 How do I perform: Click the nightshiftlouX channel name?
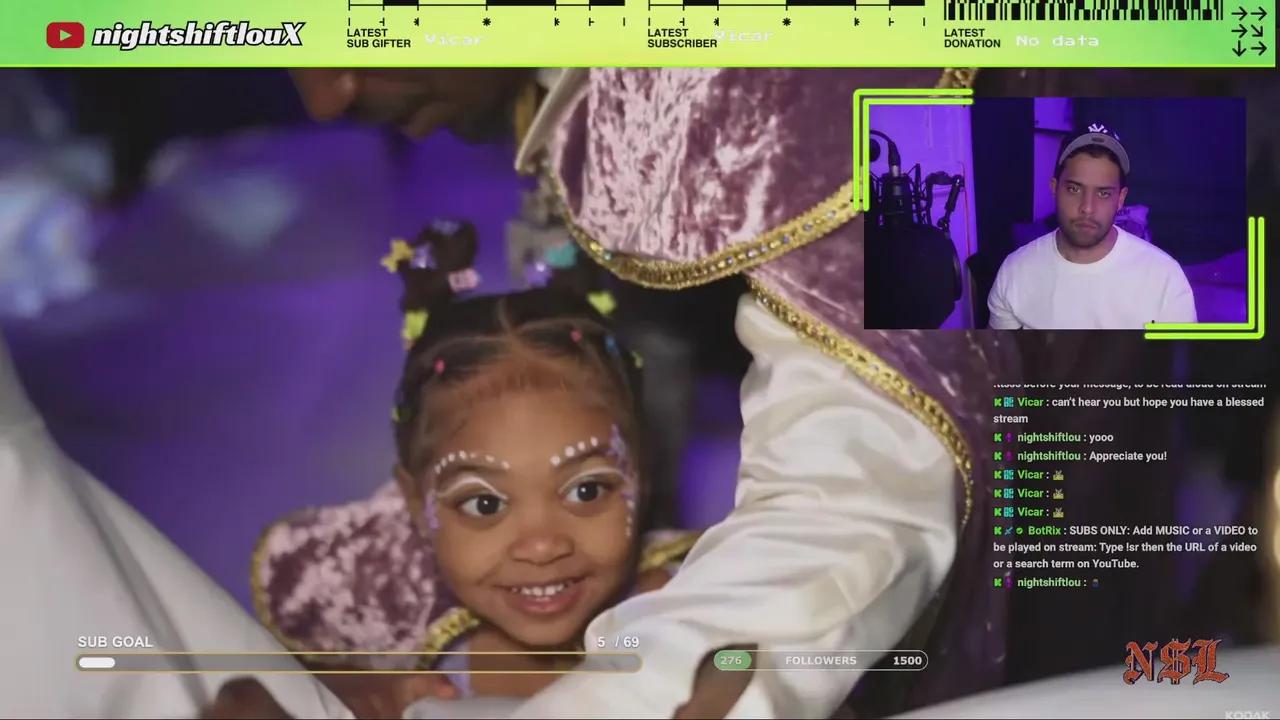[197, 36]
